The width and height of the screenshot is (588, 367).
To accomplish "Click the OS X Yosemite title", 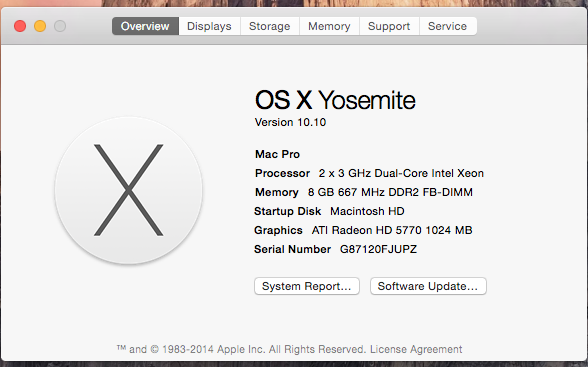I will coord(335,100).
